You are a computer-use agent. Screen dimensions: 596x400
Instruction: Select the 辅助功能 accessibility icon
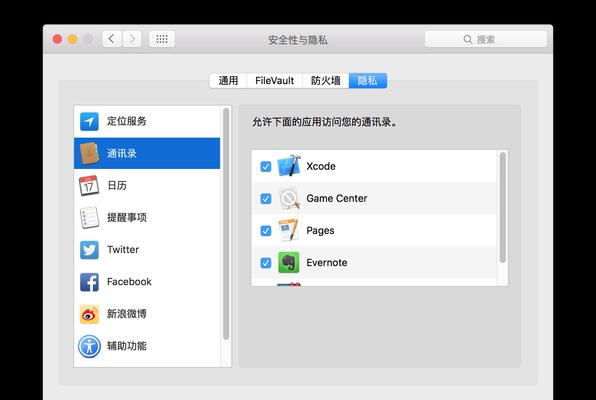coord(89,346)
